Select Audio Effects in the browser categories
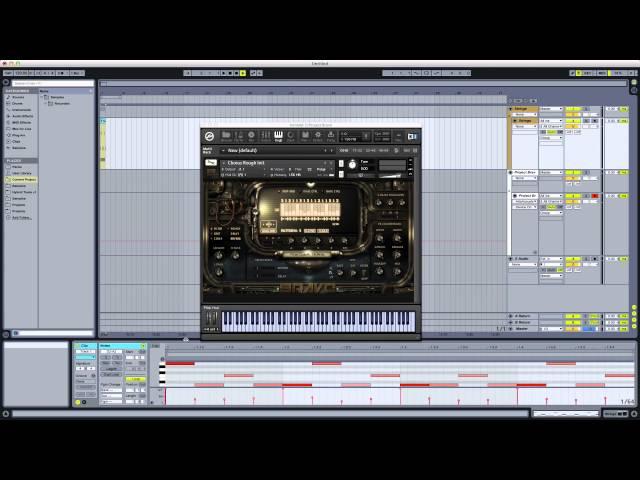 (x=22, y=116)
